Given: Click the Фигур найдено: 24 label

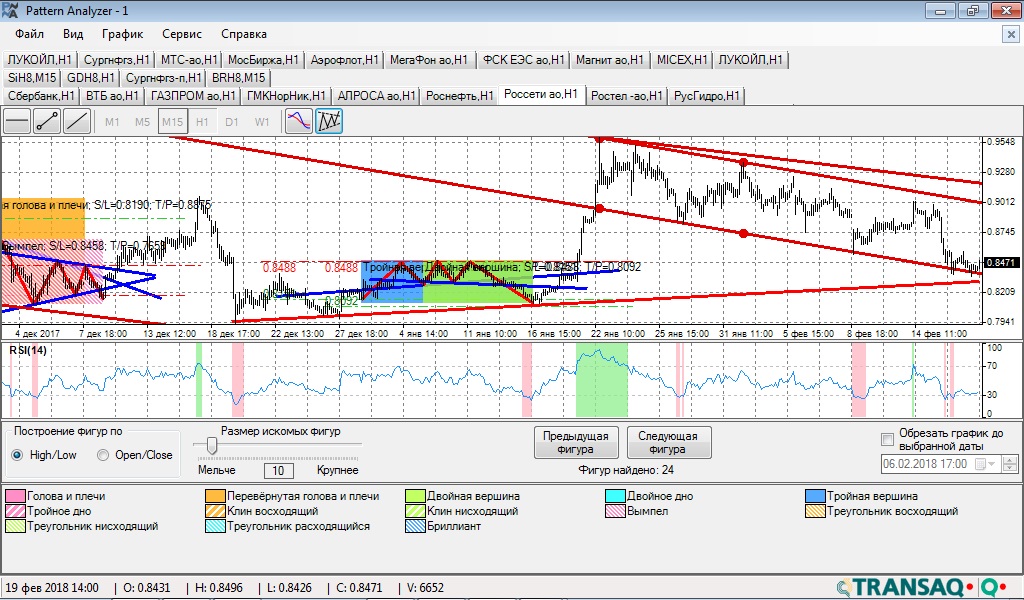Looking at the screenshot, I should (x=626, y=470).
